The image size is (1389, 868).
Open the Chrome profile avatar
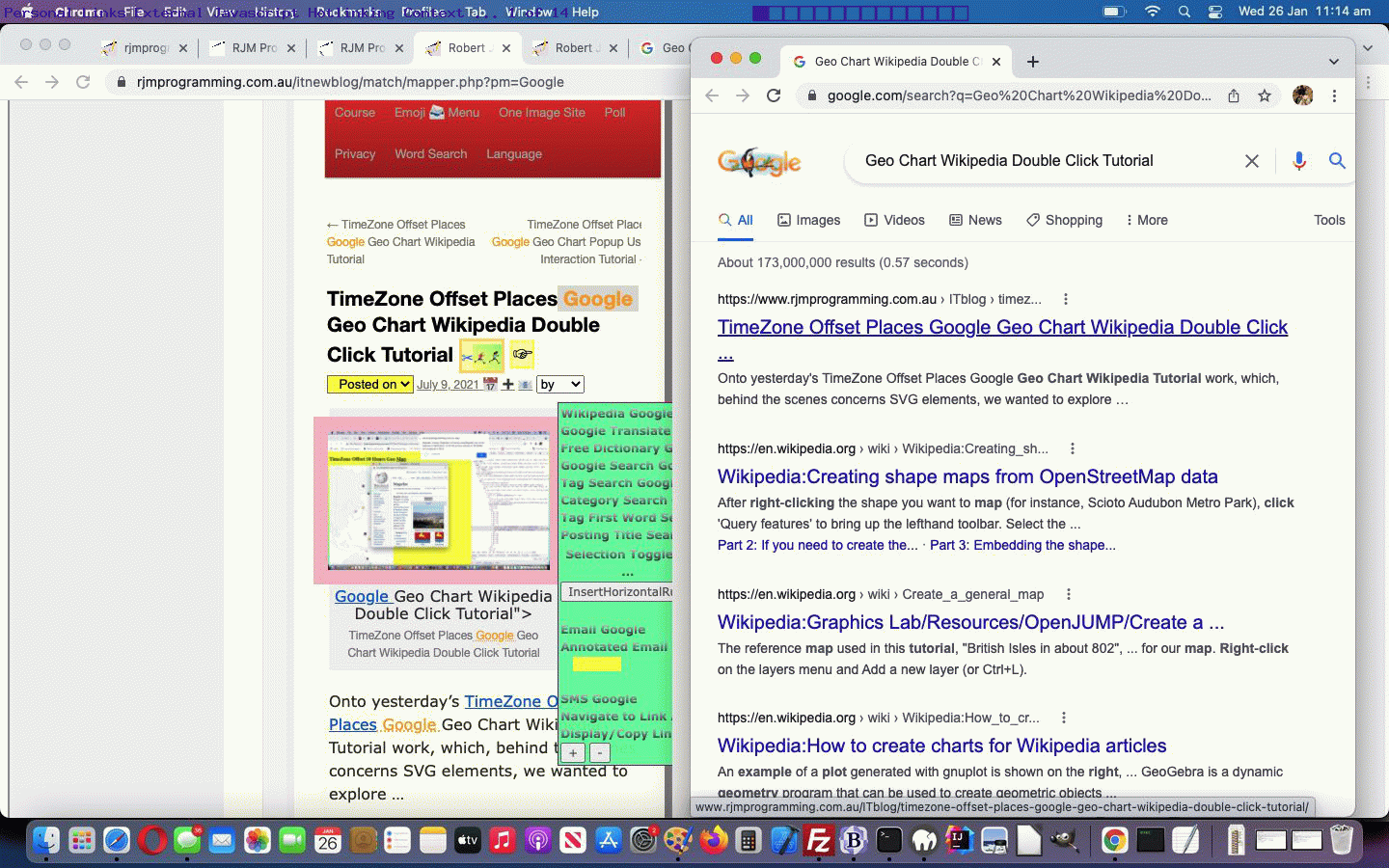[1303, 95]
